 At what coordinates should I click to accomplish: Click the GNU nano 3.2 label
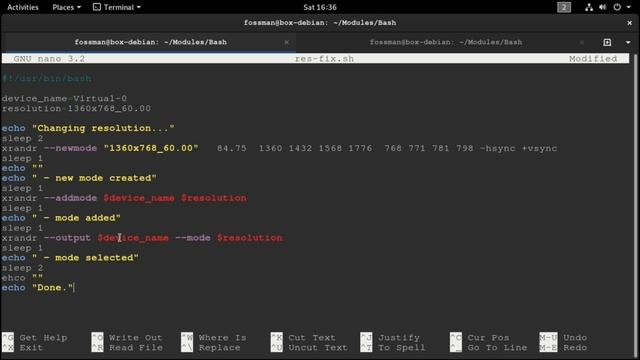tap(49, 59)
